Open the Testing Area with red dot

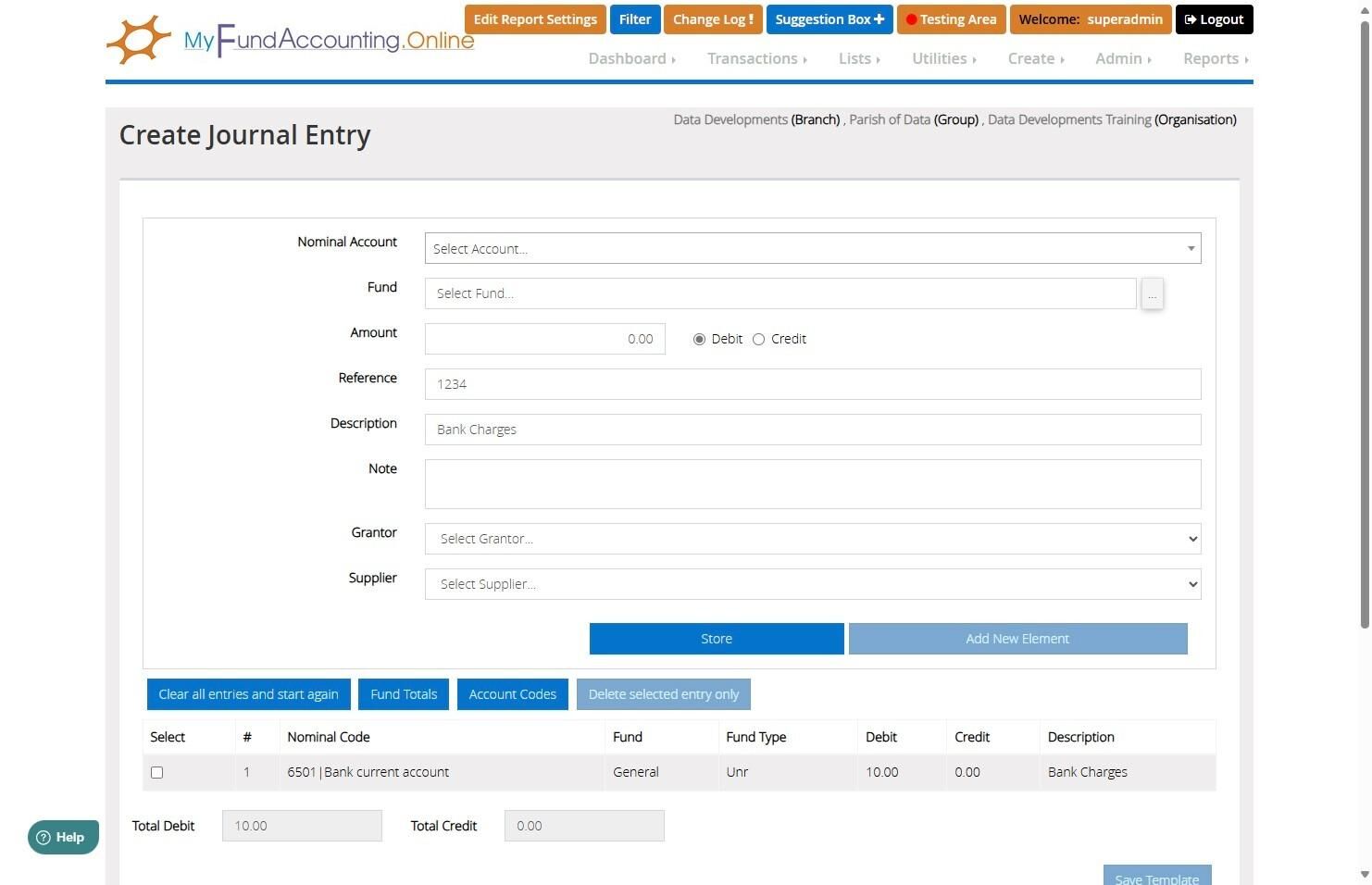click(950, 19)
